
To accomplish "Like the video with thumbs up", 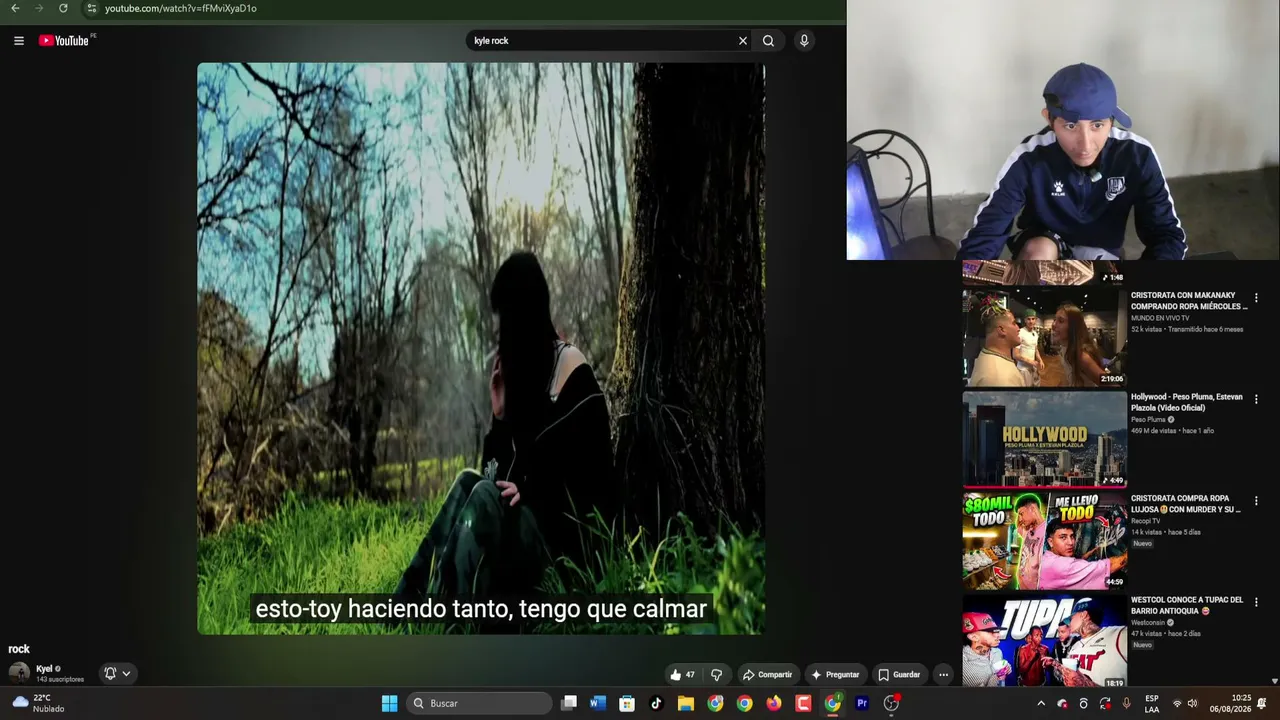I will 683,675.
